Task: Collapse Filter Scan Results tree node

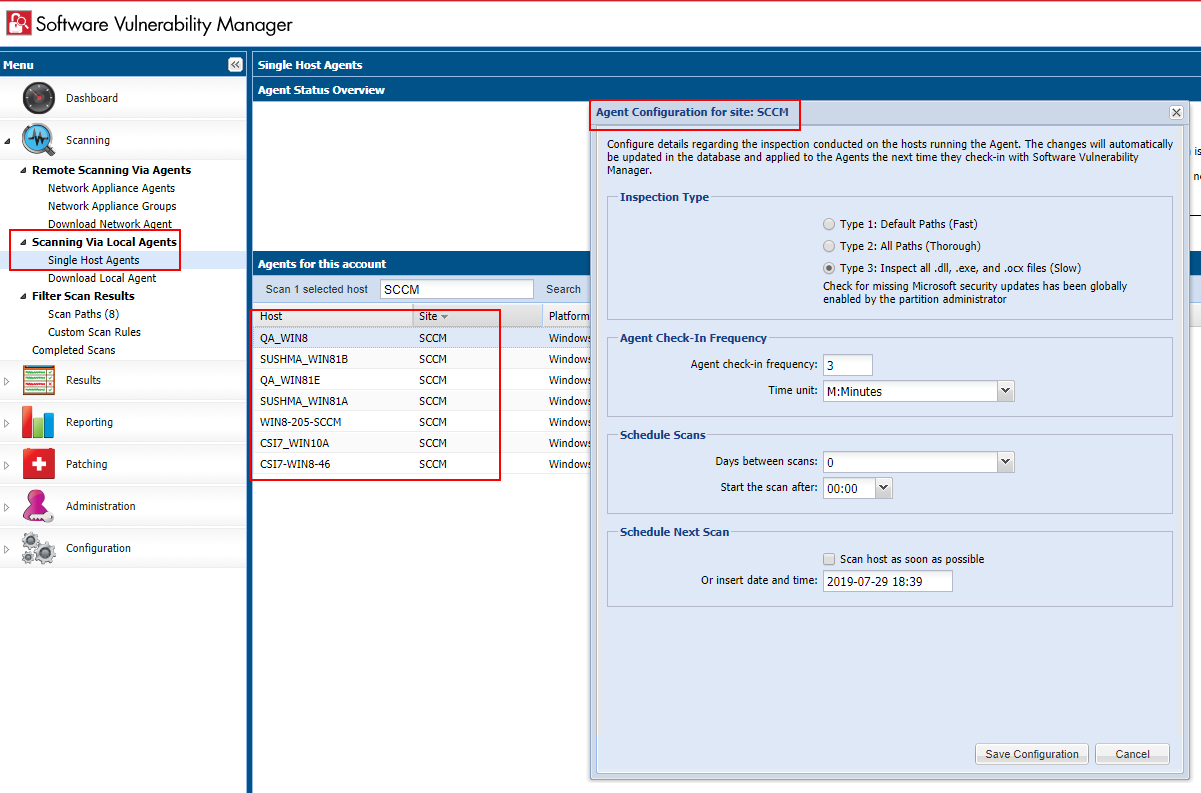Action: tap(23, 297)
